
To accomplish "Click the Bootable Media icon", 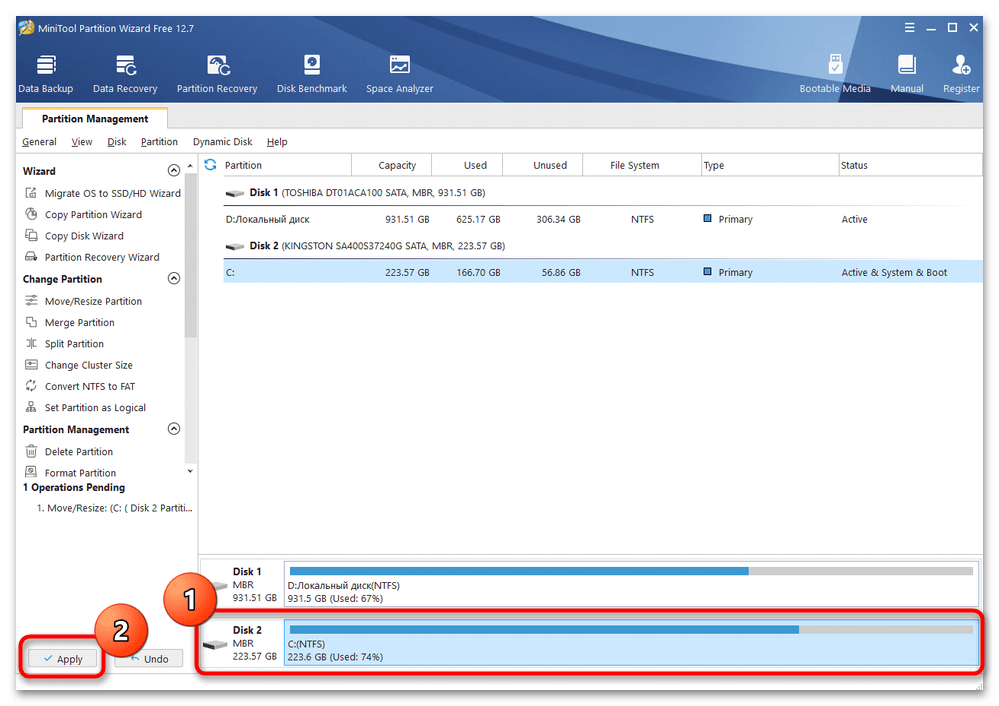I will [835, 74].
